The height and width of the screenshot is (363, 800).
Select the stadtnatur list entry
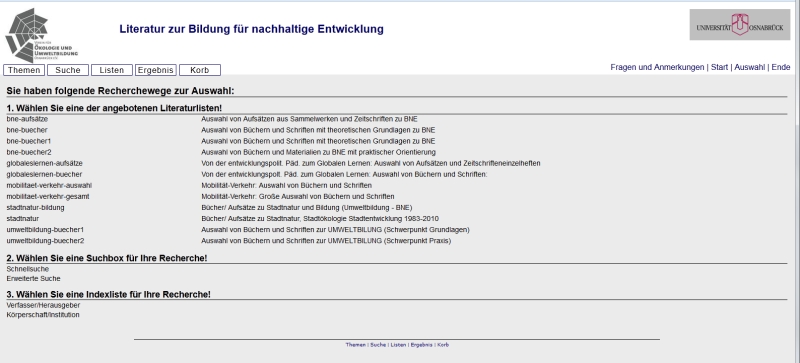pyautogui.click(x=22, y=219)
